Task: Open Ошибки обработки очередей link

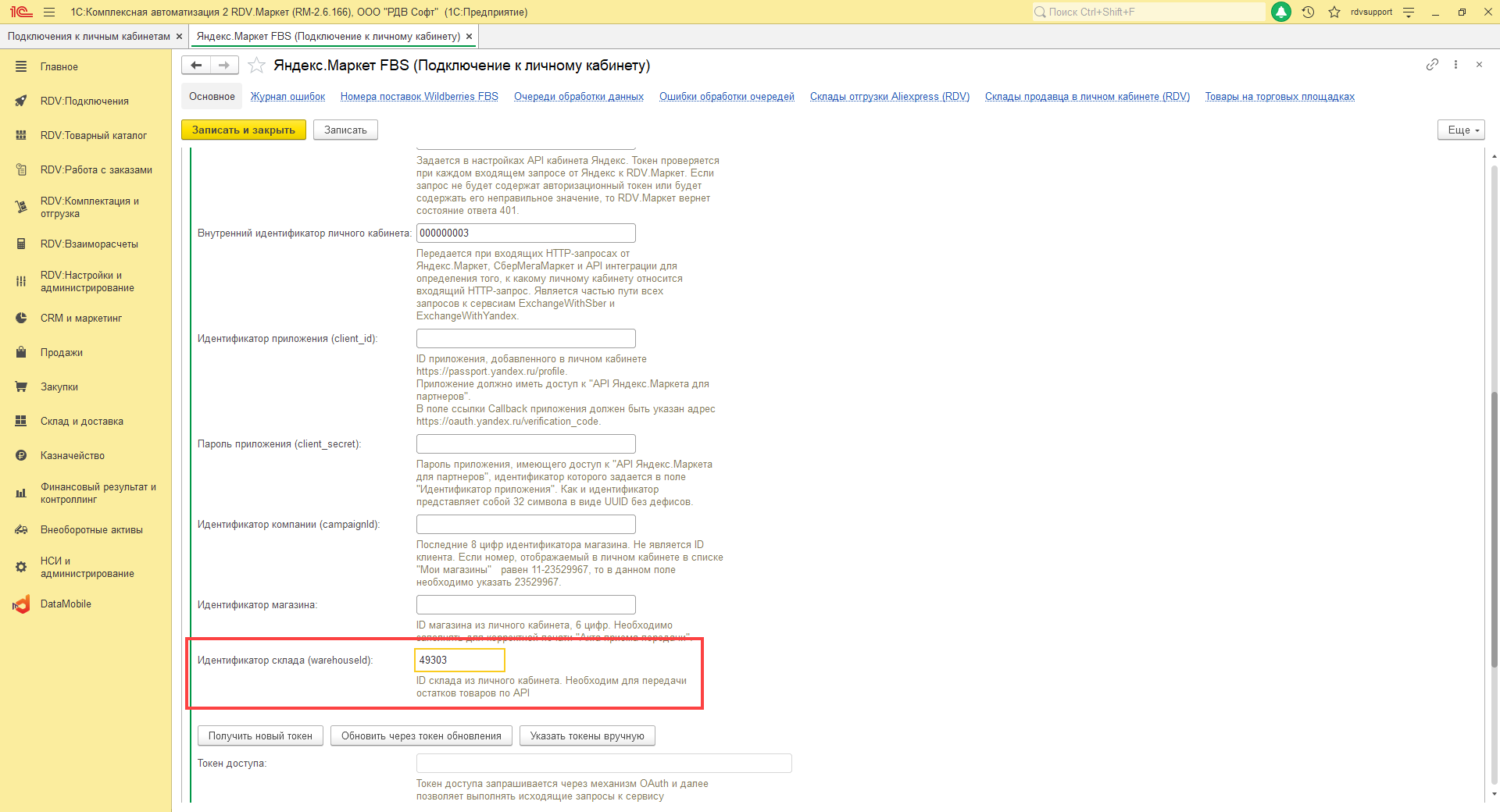Action: coord(727,97)
